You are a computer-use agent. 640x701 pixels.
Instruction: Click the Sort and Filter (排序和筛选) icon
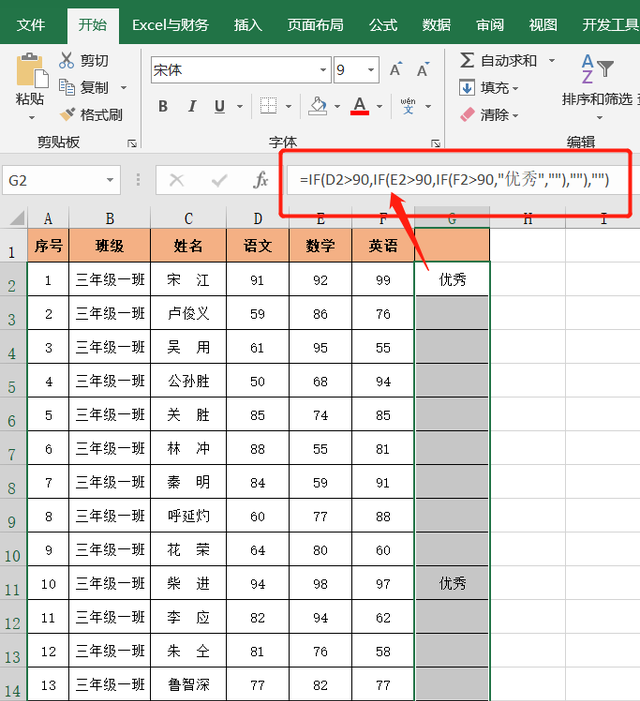597,71
